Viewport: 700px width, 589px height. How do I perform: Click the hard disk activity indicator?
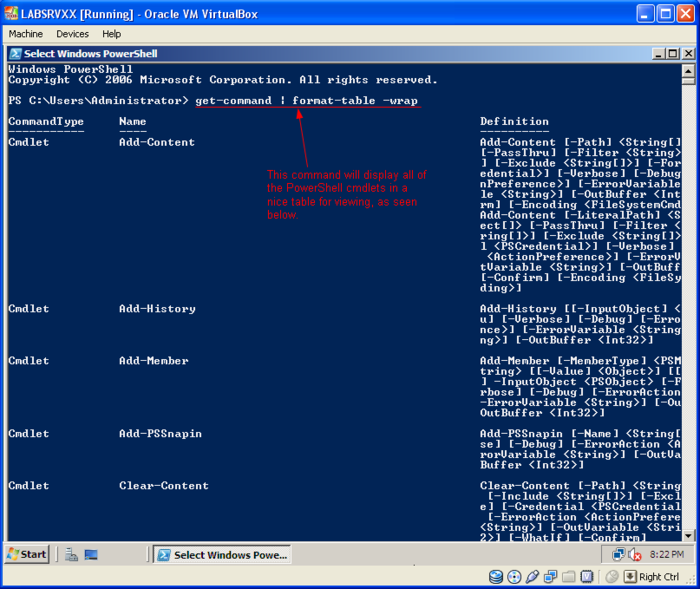(x=496, y=577)
